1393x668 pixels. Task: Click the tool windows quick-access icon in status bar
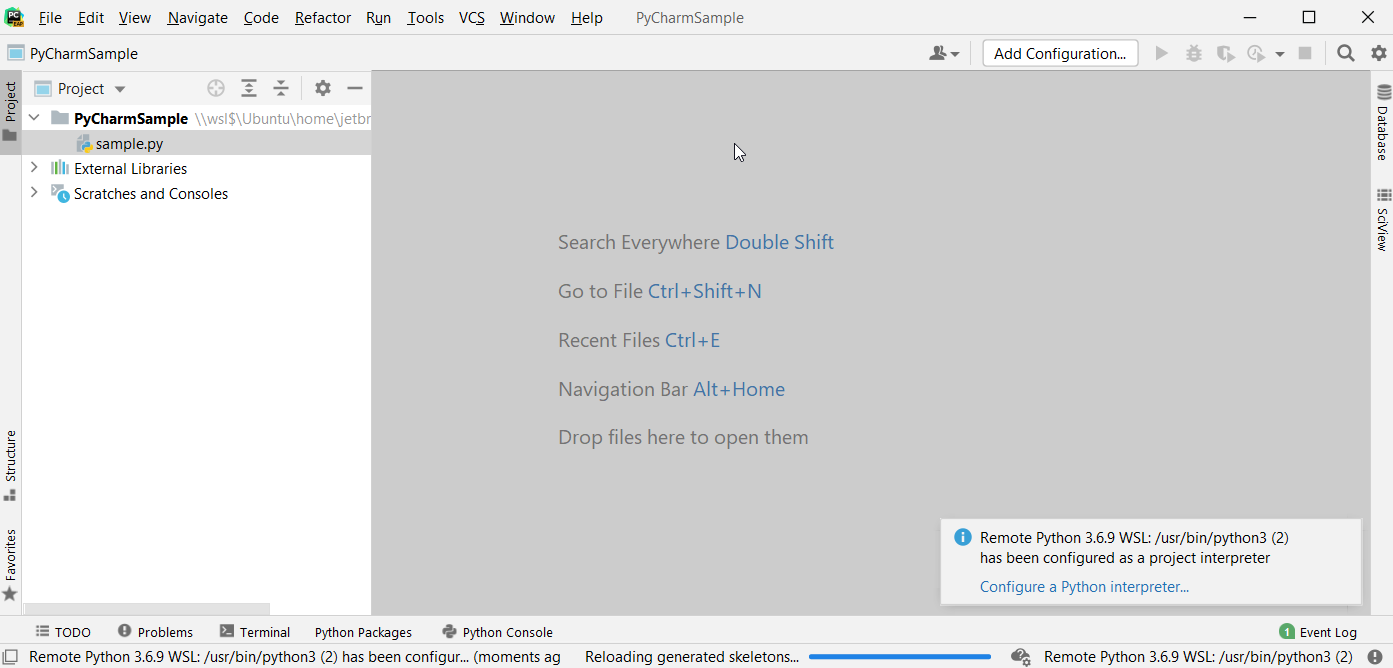(x=11, y=657)
